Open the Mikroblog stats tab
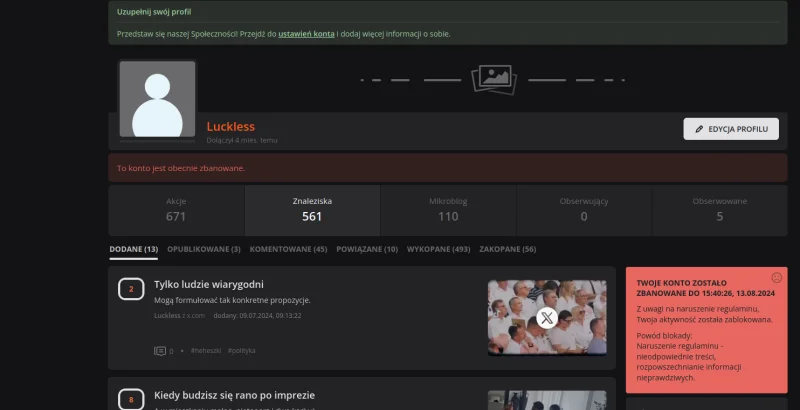The height and width of the screenshot is (410, 800). pyautogui.click(x=448, y=209)
